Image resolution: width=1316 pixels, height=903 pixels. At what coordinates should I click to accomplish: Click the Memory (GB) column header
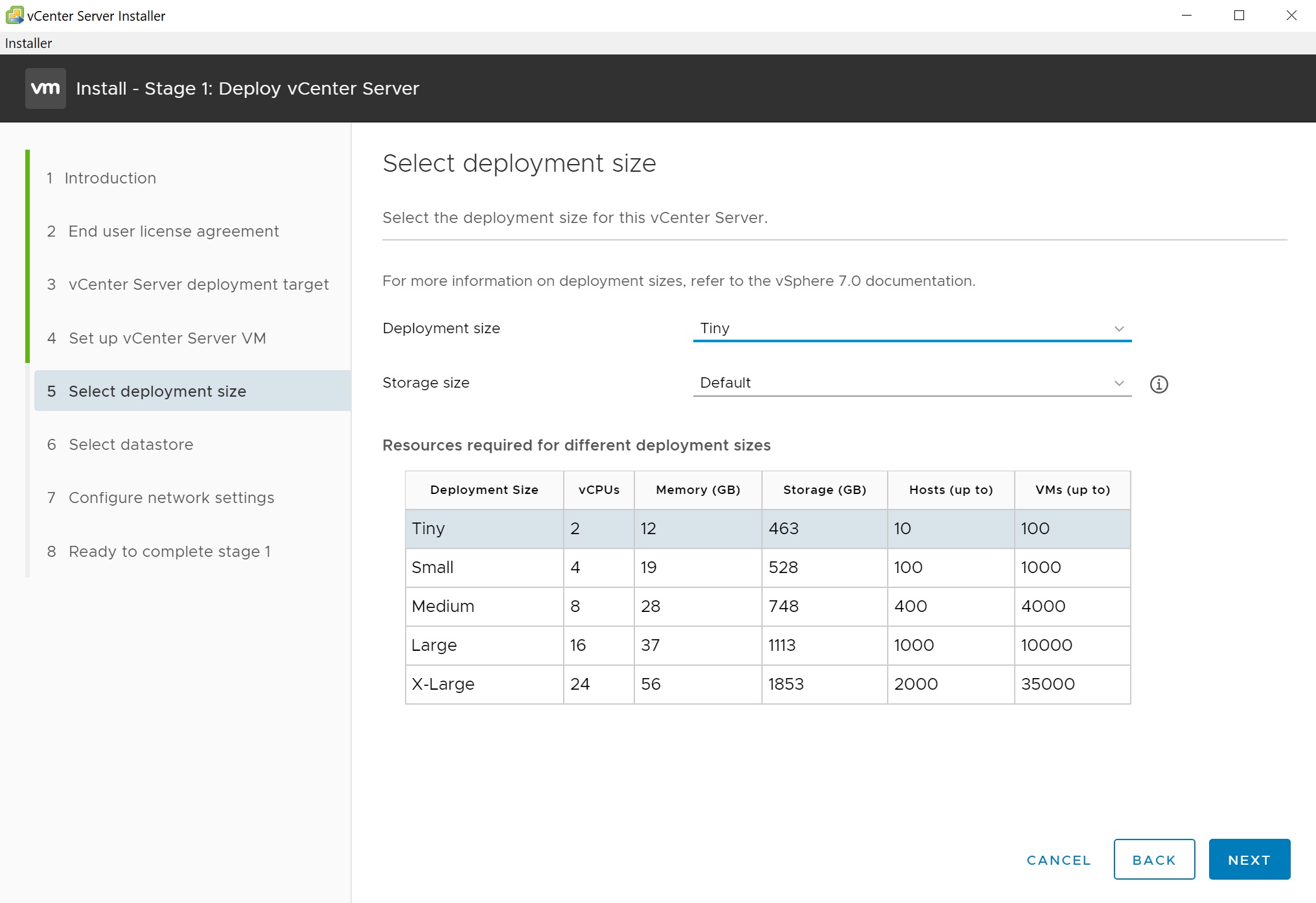[698, 490]
